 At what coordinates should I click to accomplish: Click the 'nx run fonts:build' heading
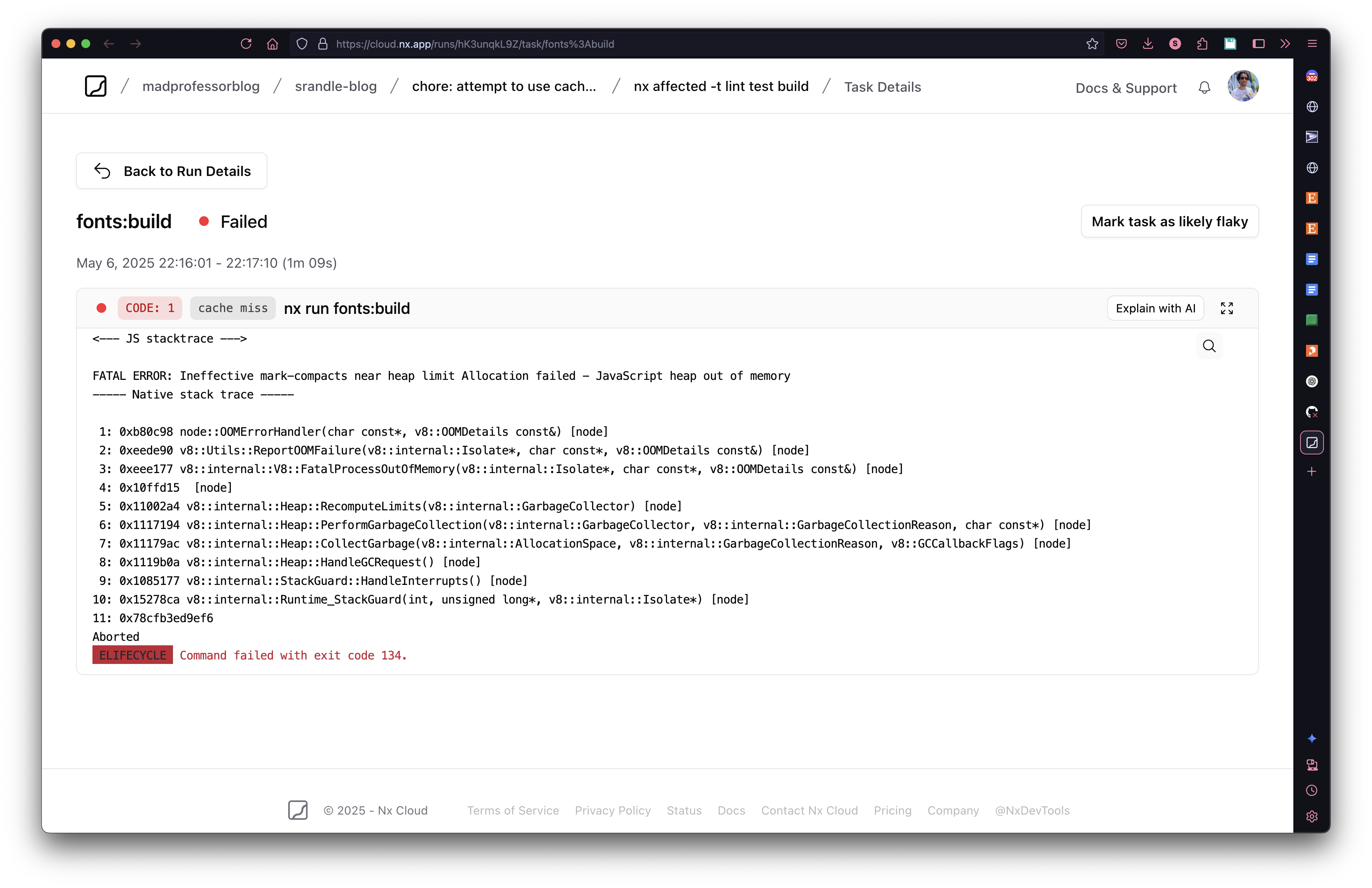(346, 309)
